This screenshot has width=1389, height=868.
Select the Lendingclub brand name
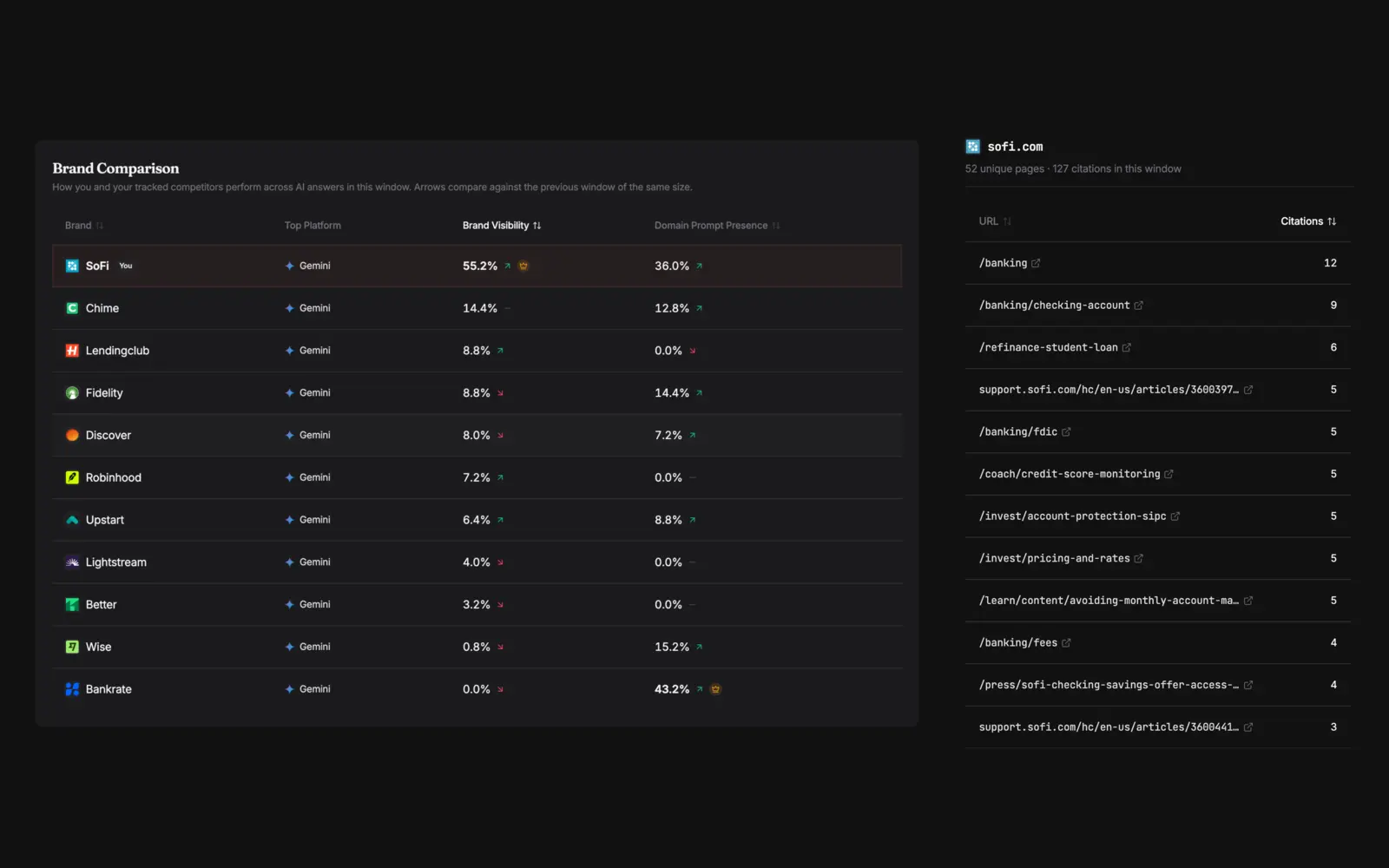click(117, 351)
